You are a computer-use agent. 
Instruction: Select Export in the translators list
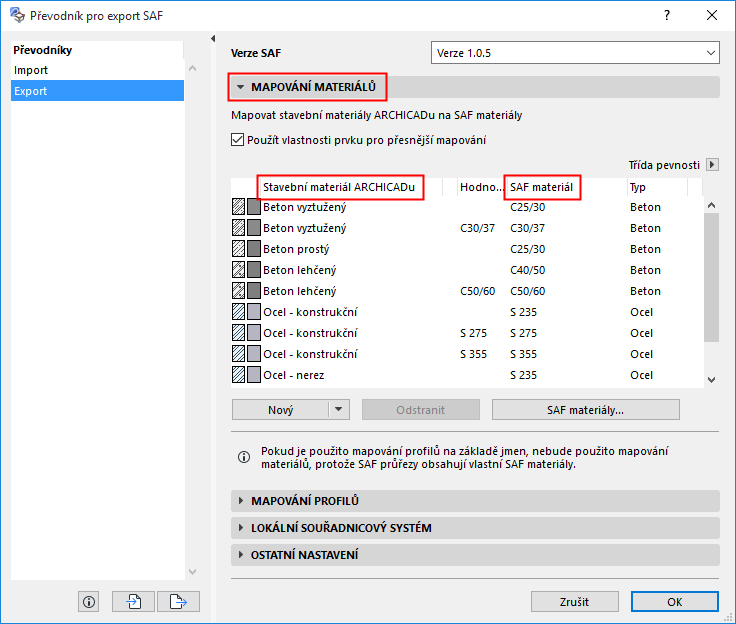point(97,91)
